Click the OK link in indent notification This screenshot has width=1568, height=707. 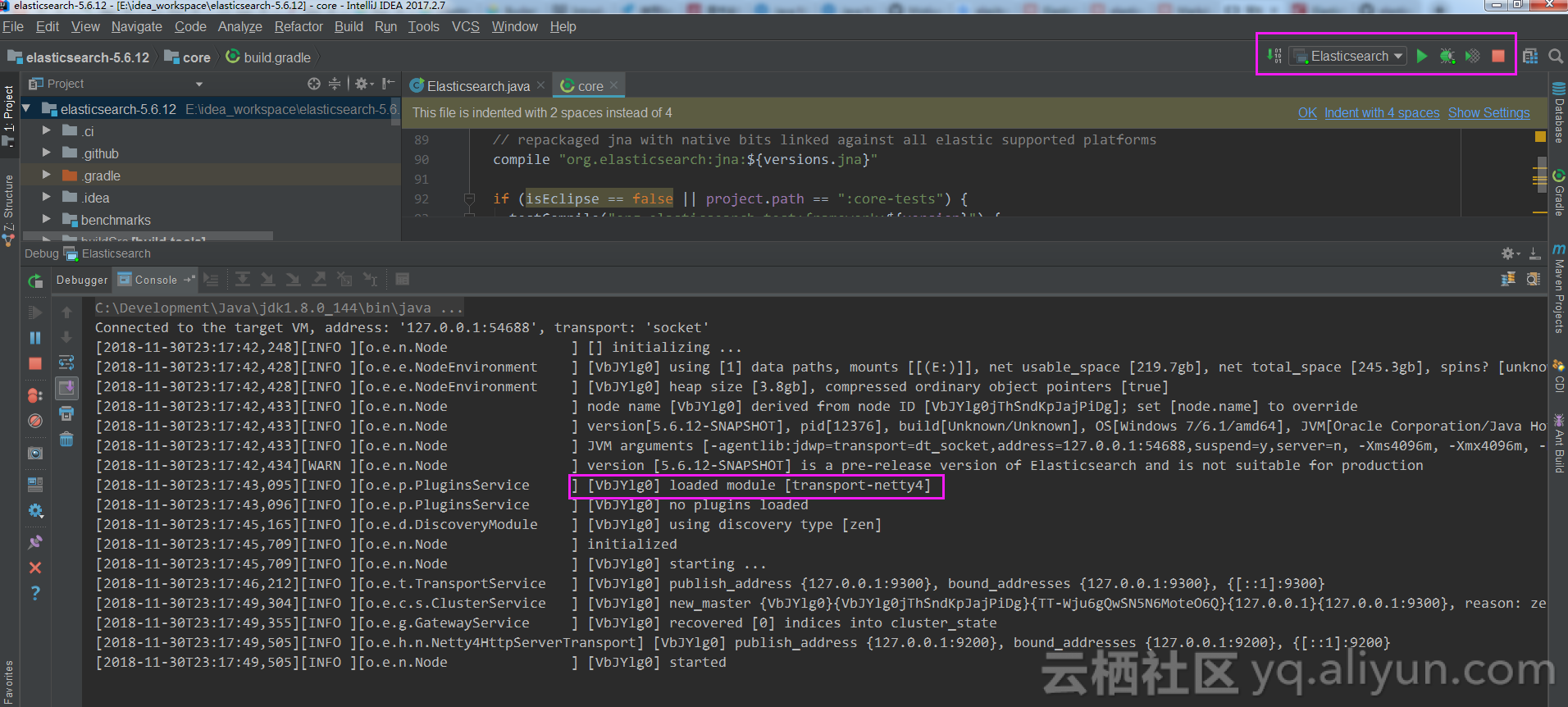coord(1307,113)
